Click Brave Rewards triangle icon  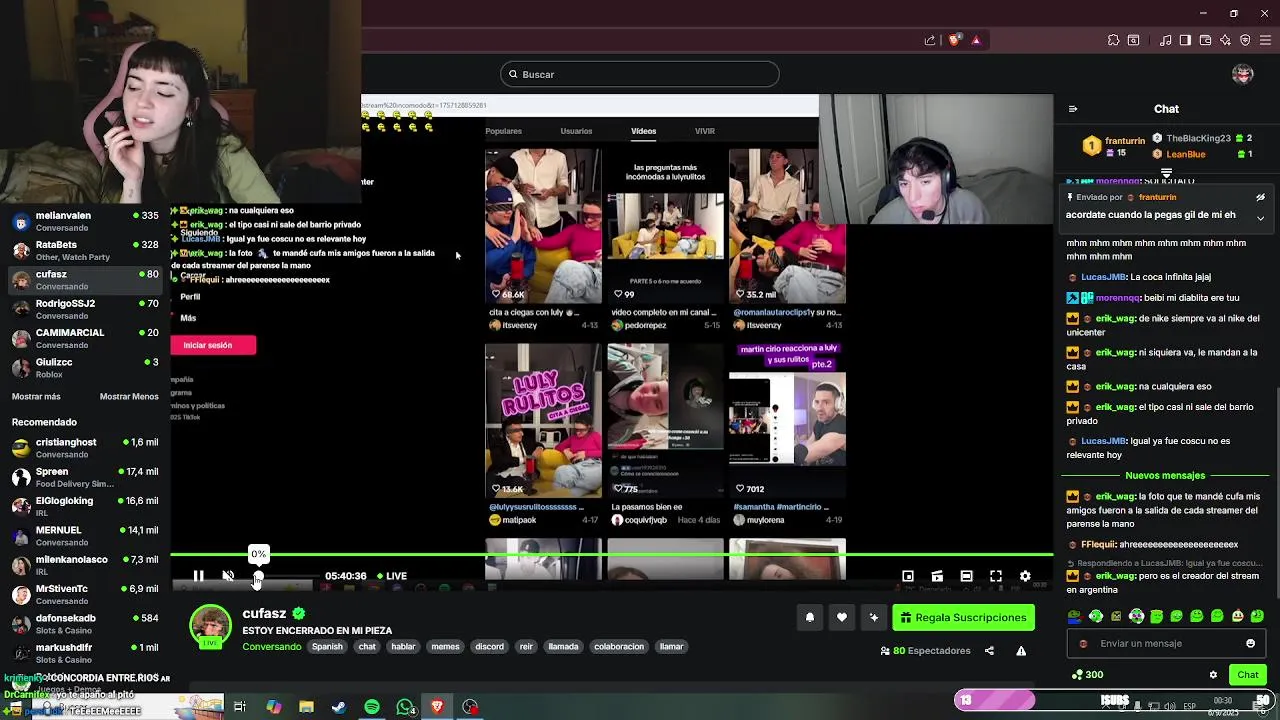(x=976, y=40)
